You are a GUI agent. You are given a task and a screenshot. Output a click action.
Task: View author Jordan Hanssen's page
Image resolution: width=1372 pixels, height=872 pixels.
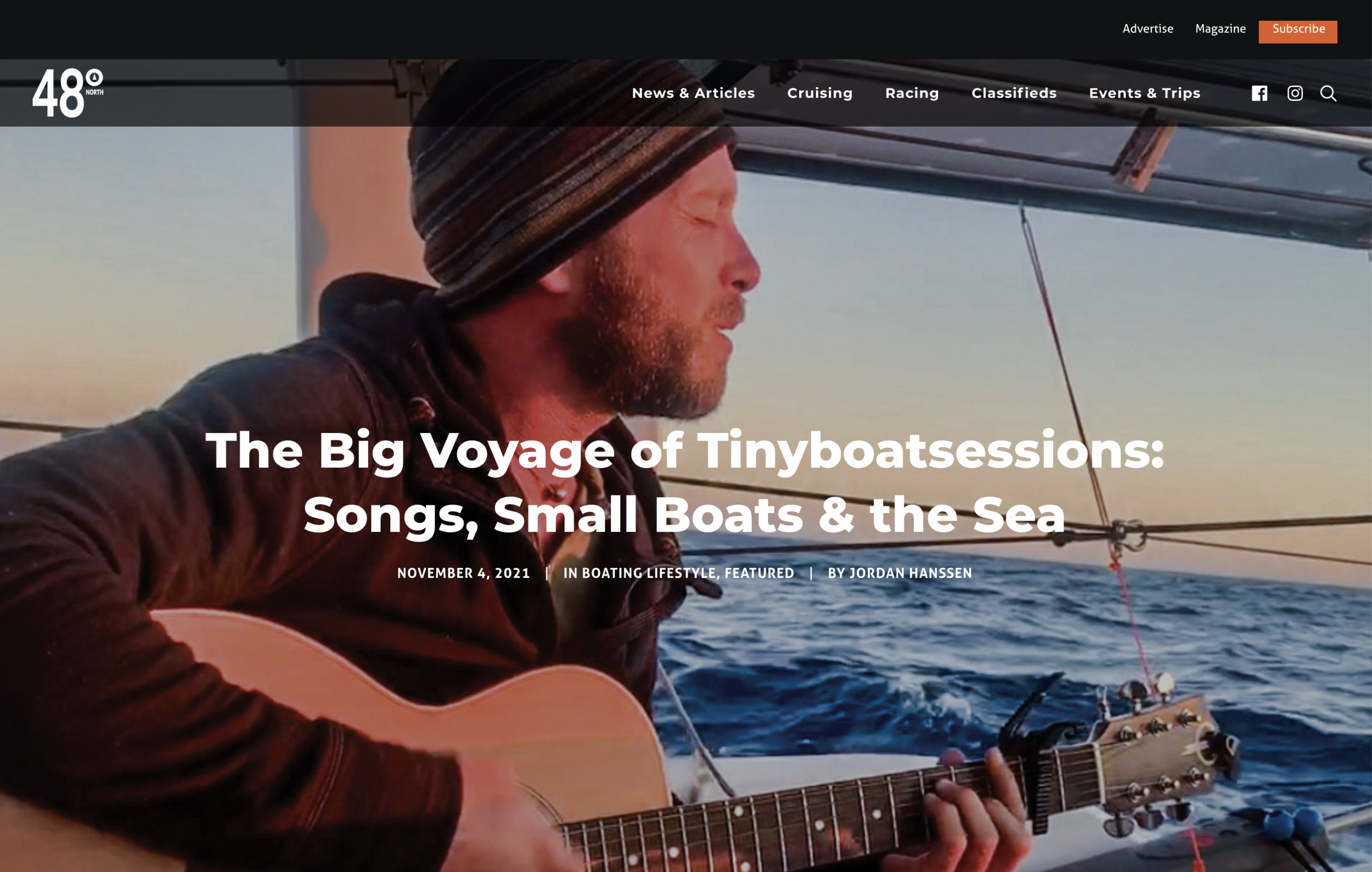point(910,573)
